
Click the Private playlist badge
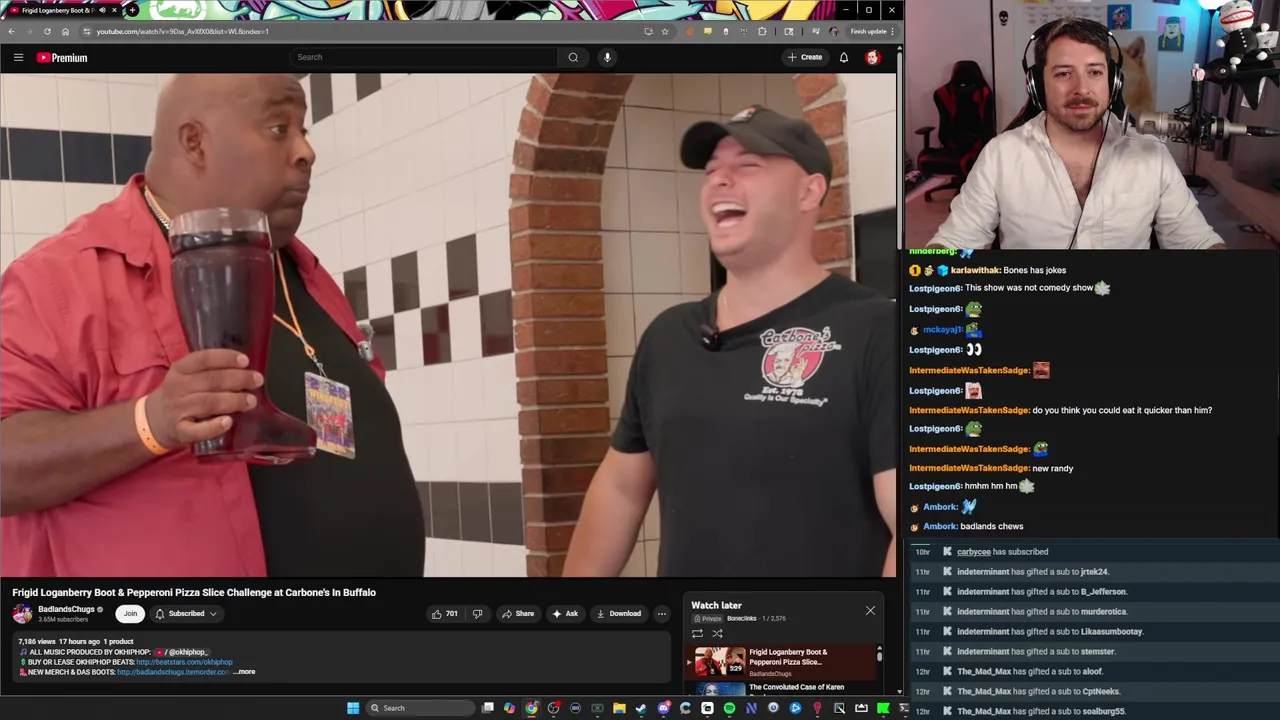(x=708, y=618)
